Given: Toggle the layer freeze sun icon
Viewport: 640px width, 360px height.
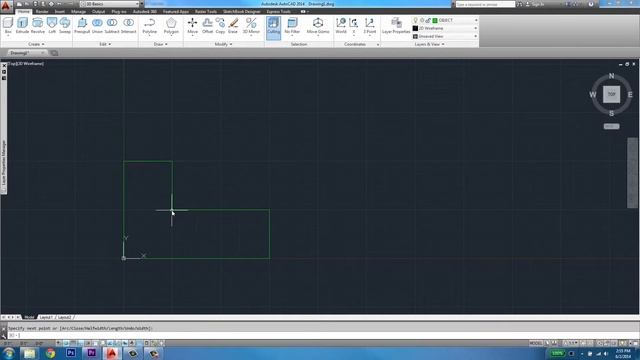Looking at the screenshot, I should [x=422, y=20].
